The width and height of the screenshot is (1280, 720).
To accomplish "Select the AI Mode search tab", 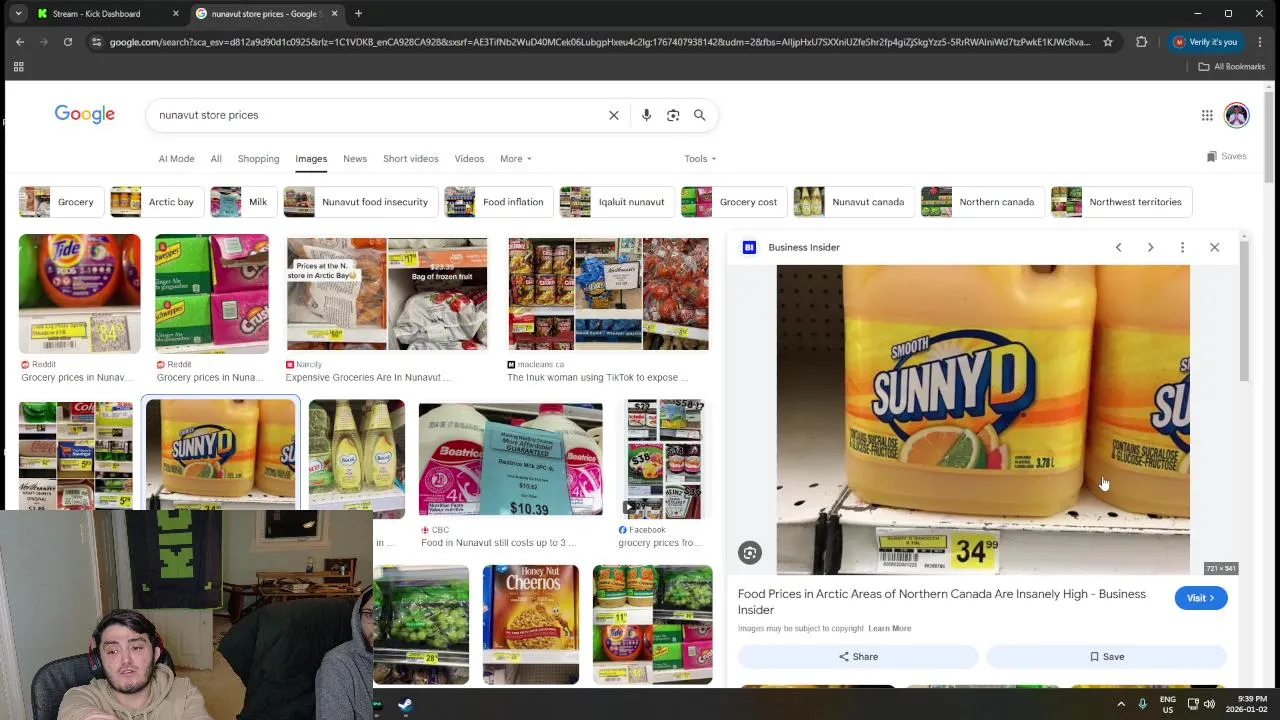I will [x=176, y=159].
